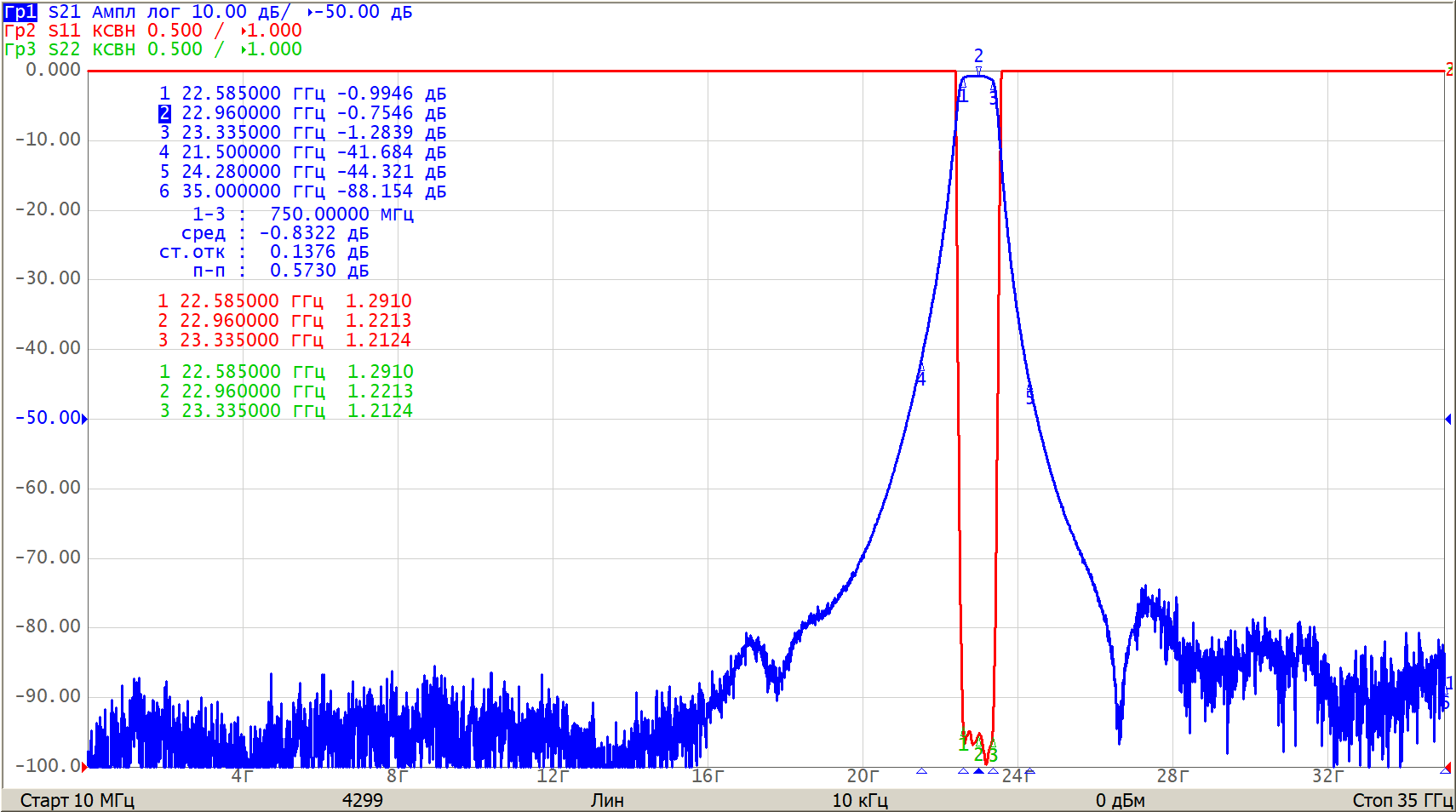Click the blue reference level arrow at -50.00

click(x=84, y=419)
